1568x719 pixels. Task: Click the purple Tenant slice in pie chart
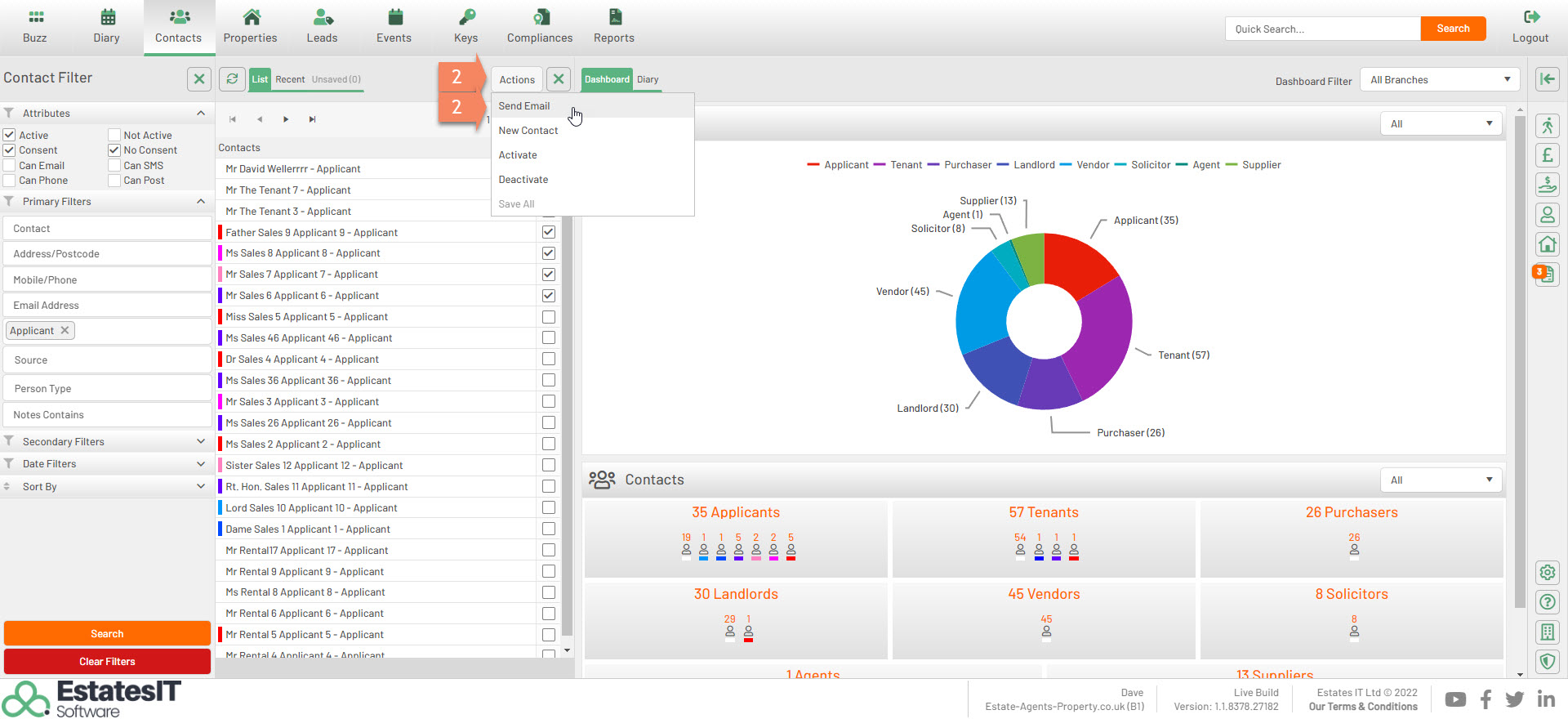click(x=1098, y=335)
